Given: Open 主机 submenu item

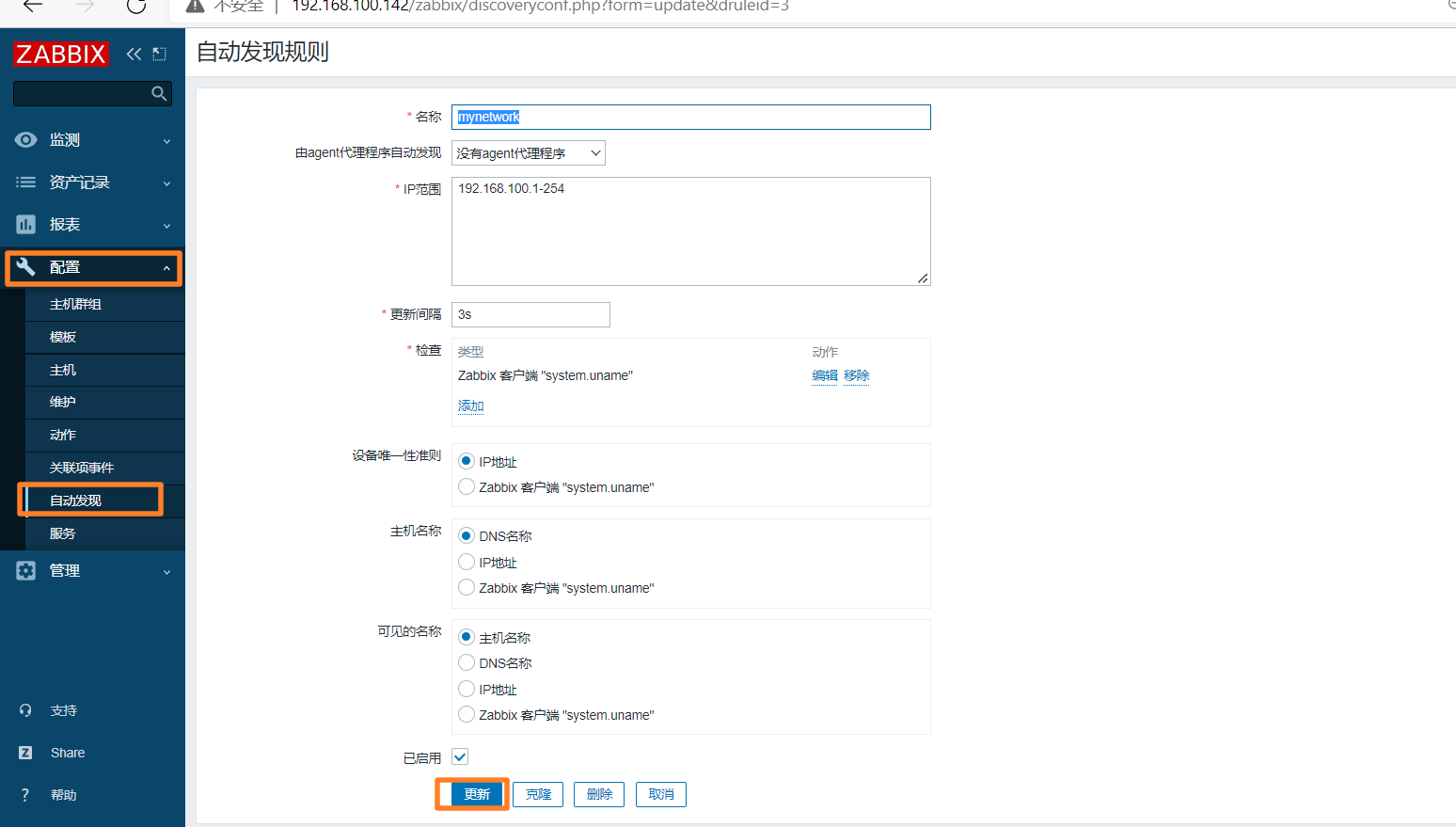Looking at the screenshot, I should pyautogui.click(x=105, y=370).
